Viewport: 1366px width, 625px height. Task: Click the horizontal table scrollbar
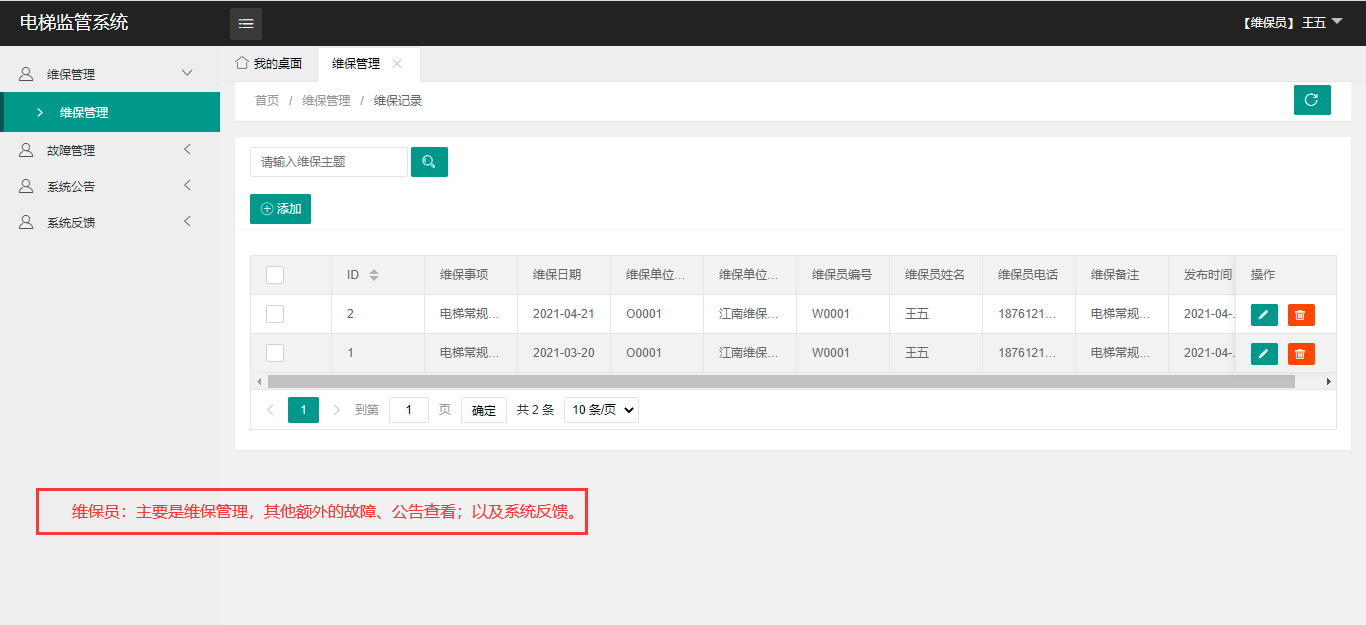780,381
